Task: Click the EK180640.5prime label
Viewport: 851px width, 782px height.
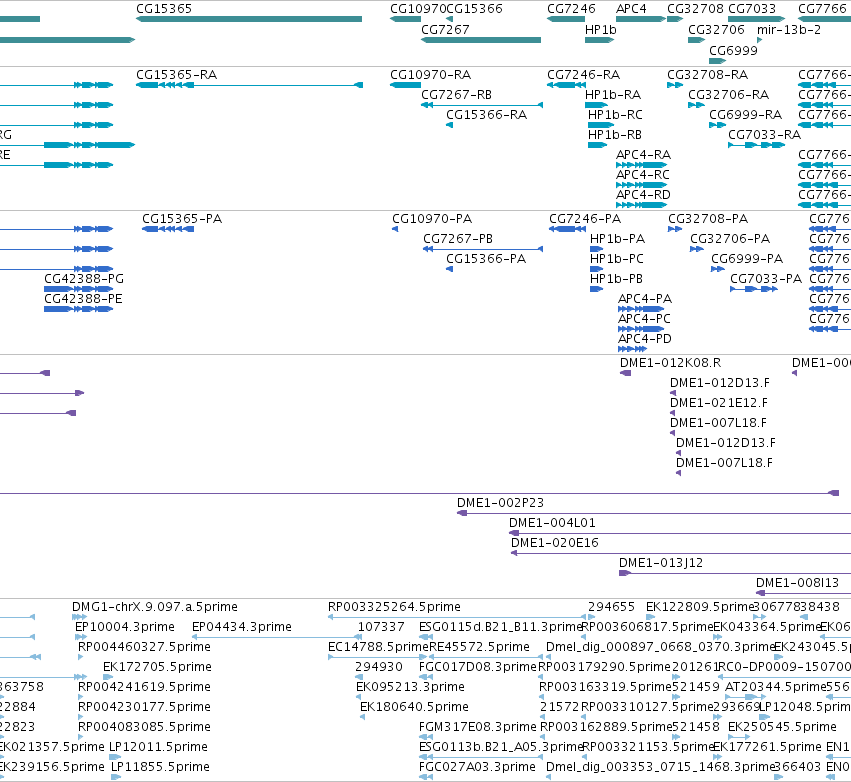Action: point(414,707)
